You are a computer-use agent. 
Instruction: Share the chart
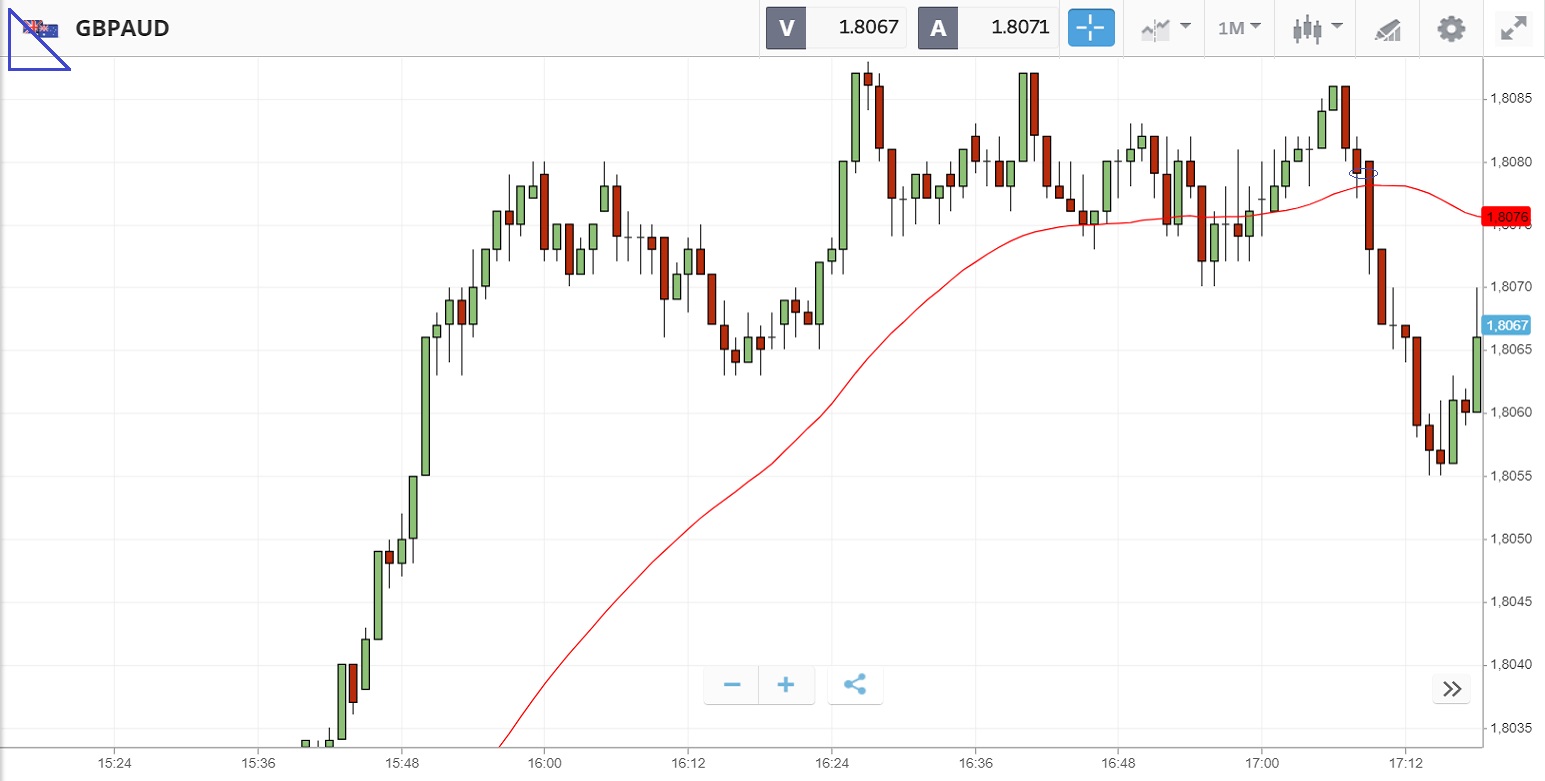point(855,685)
